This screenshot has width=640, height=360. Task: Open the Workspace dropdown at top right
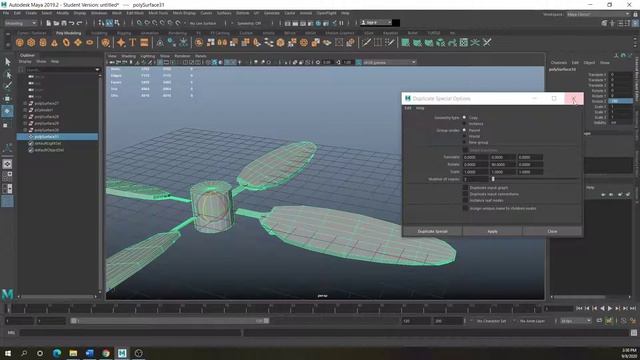(x=598, y=14)
